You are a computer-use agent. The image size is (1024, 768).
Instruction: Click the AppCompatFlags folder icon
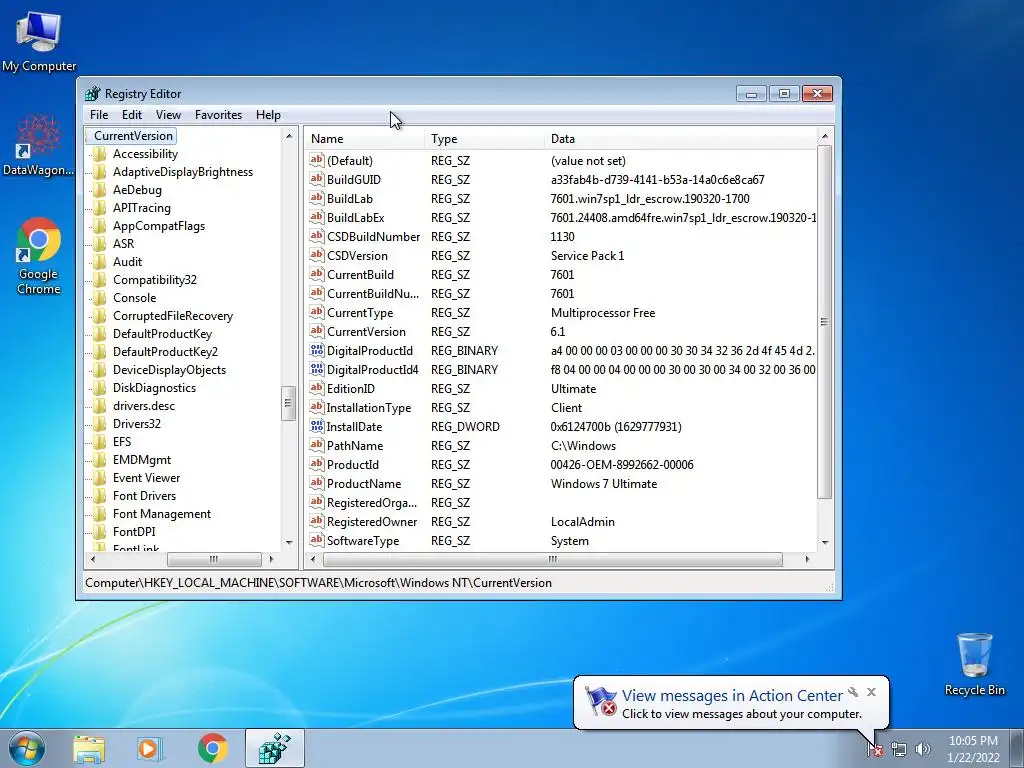pos(99,226)
